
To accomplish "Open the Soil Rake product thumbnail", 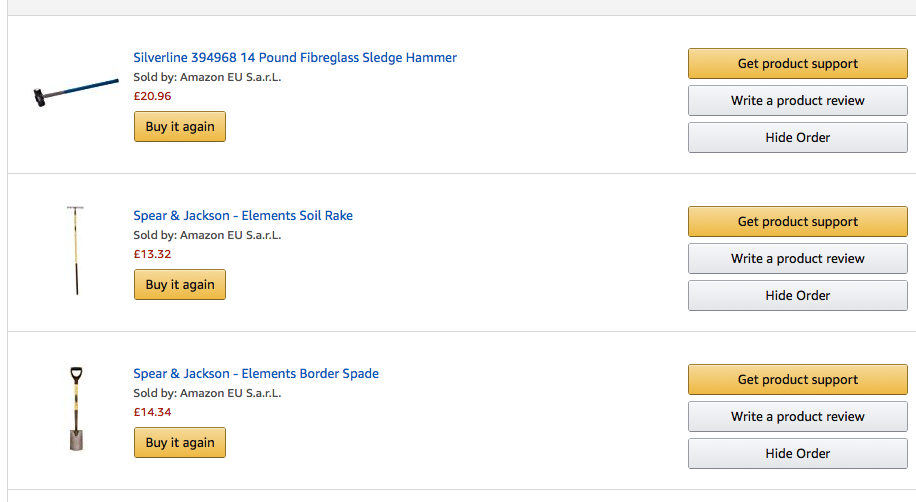I will coord(75,251).
